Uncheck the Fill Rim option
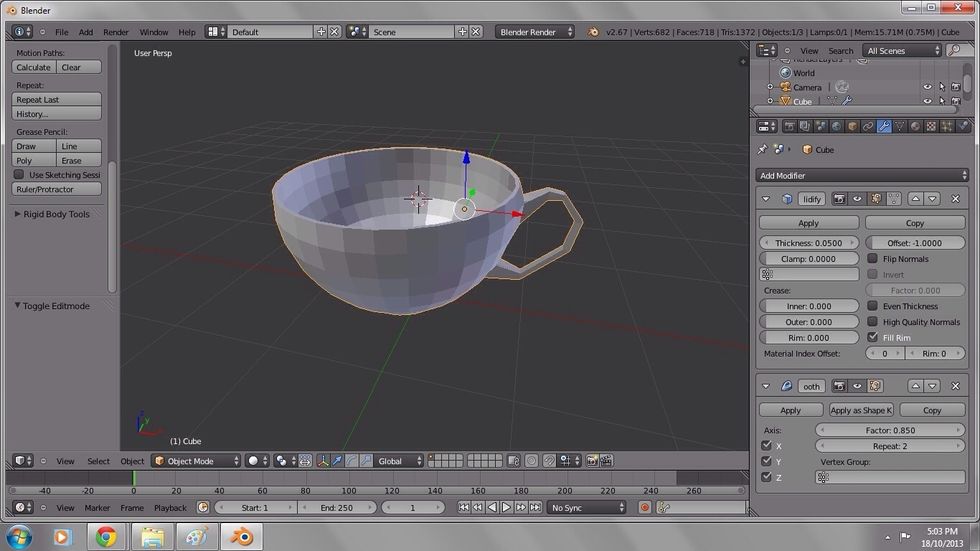The height and width of the screenshot is (551, 980). point(873,338)
